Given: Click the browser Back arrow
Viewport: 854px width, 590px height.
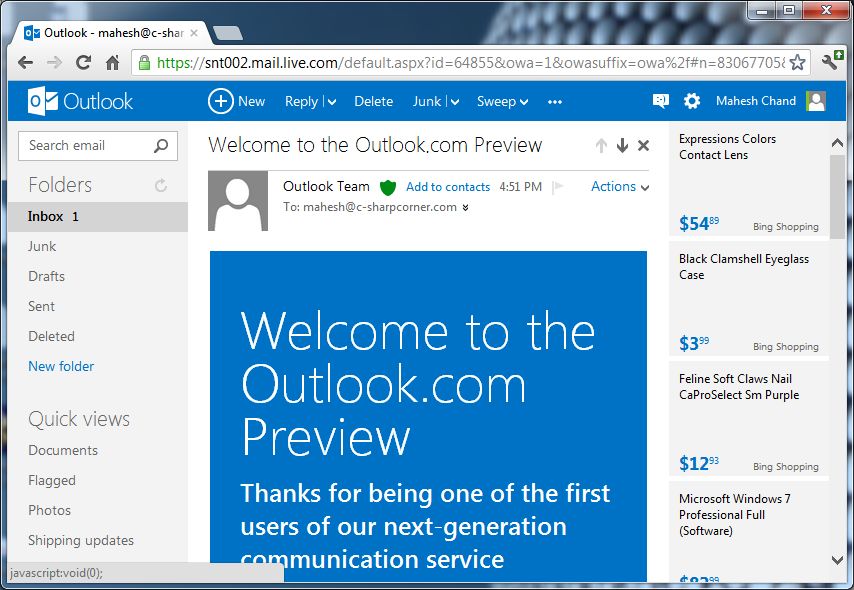Looking at the screenshot, I should [25, 63].
